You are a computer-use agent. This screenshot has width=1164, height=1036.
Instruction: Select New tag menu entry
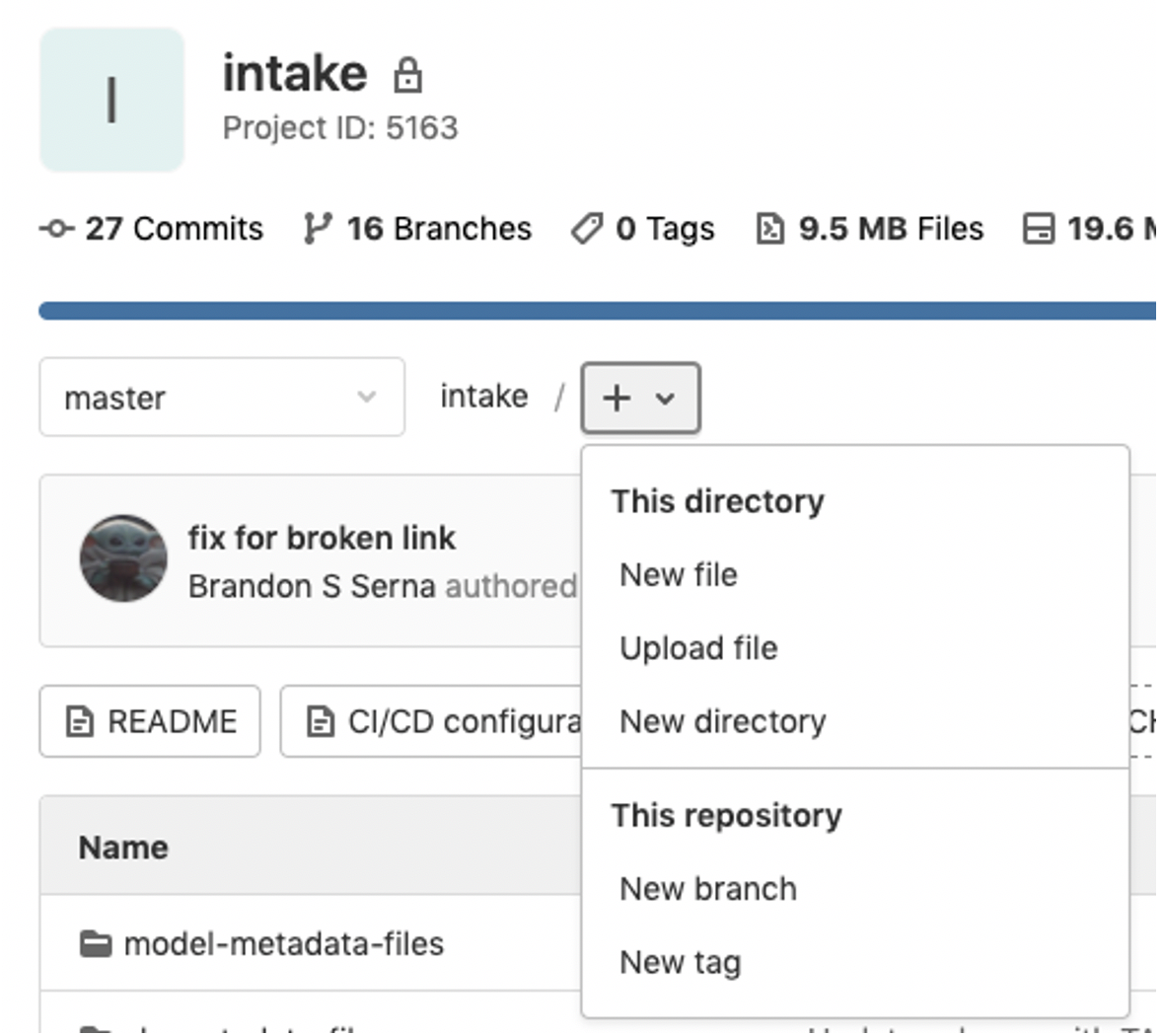point(680,962)
